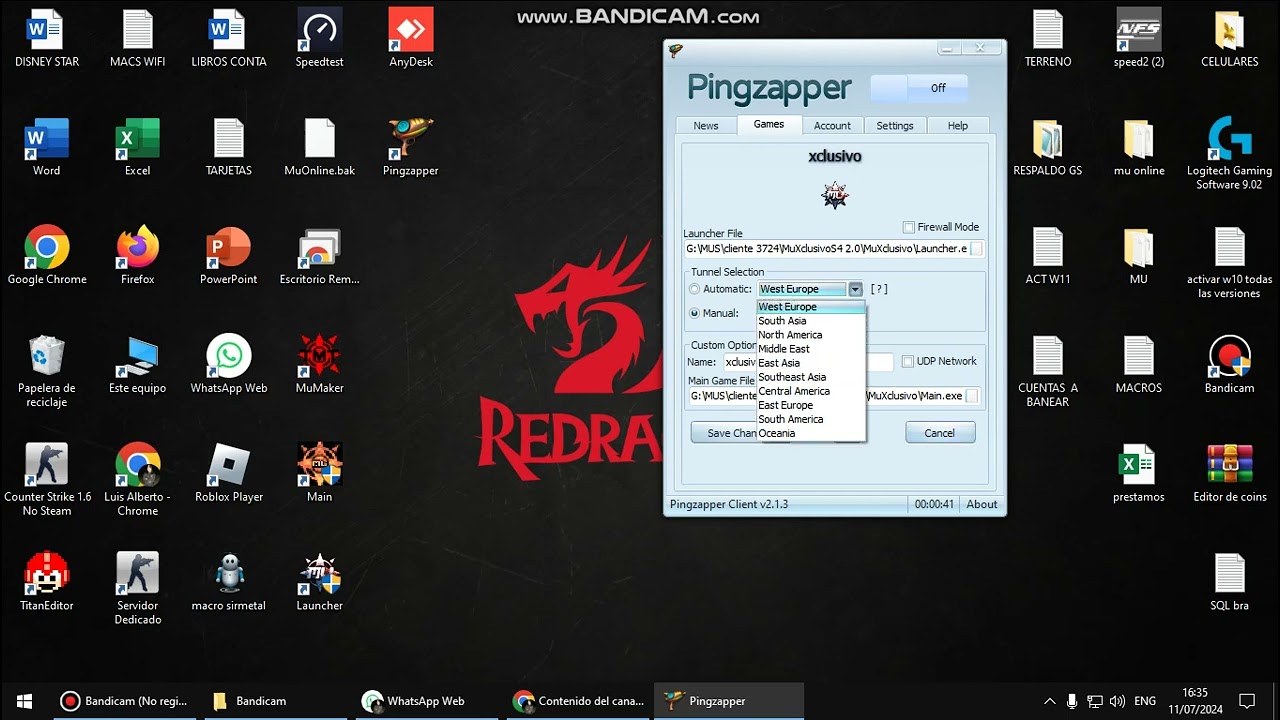Open the Windows Start menu
The width and height of the screenshot is (1280, 720).
click(x=24, y=701)
